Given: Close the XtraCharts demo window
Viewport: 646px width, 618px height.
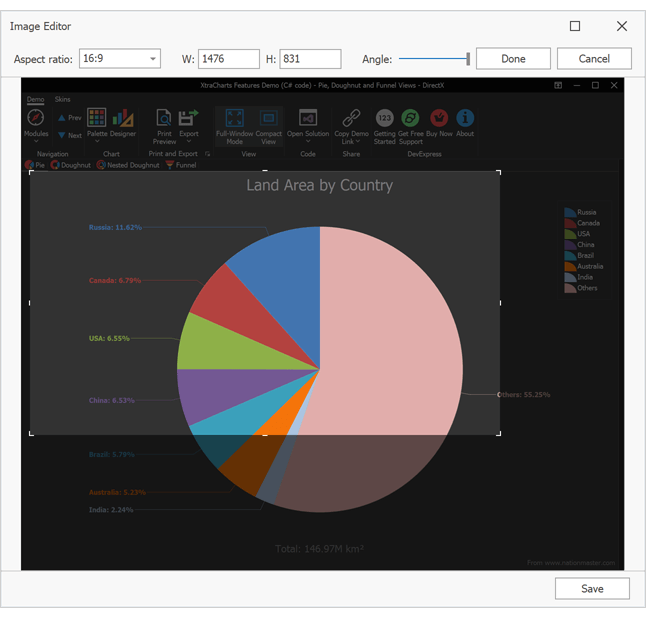Looking at the screenshot, I should tap(614, 85).
